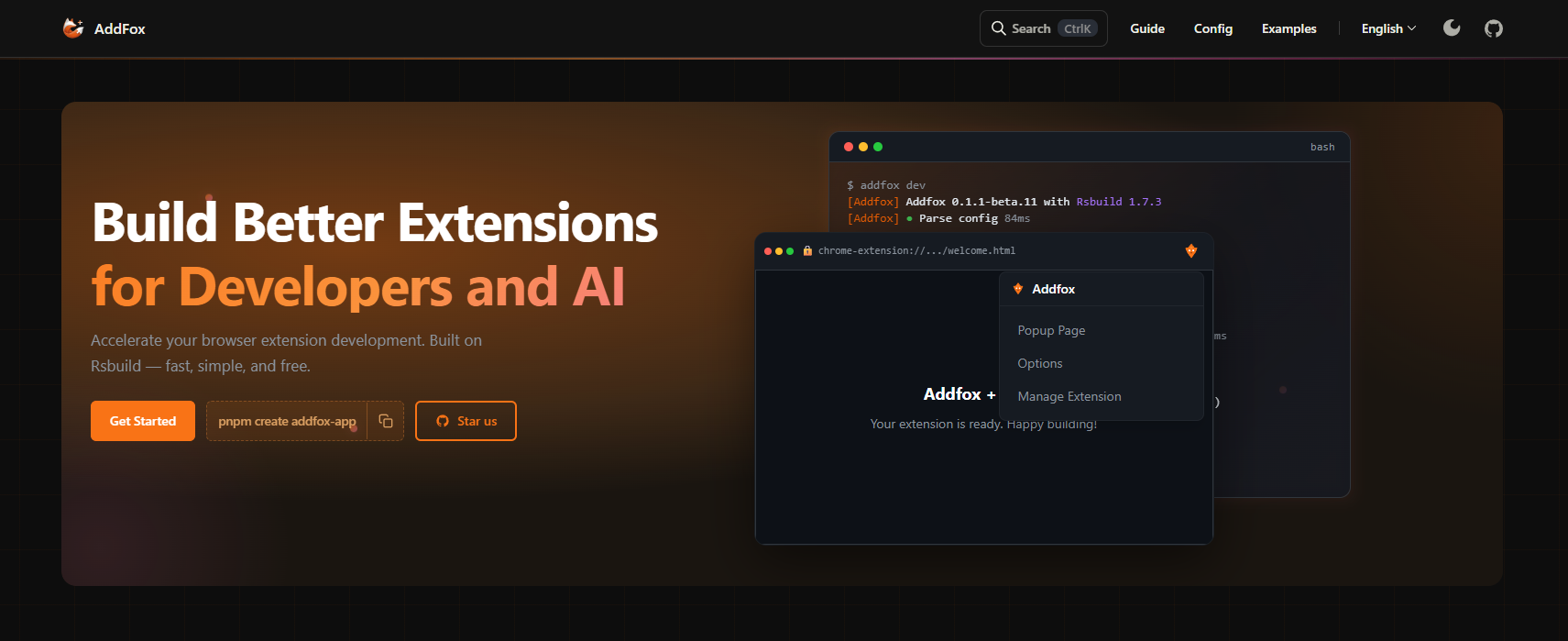Click the 'Addfox +' welcome title
This screenshot has width=1568, height=641.
pyautogui.click(x=959, y=393)
